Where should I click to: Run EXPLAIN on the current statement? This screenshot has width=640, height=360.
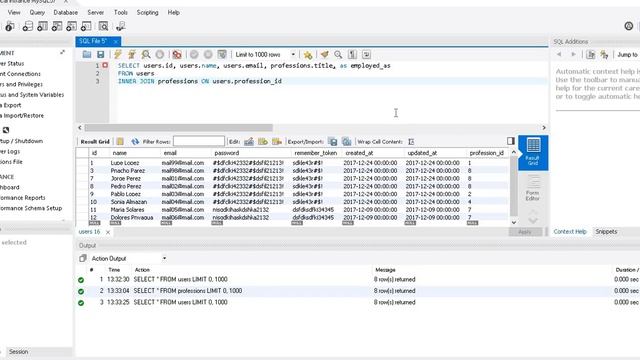pos(146,54)
